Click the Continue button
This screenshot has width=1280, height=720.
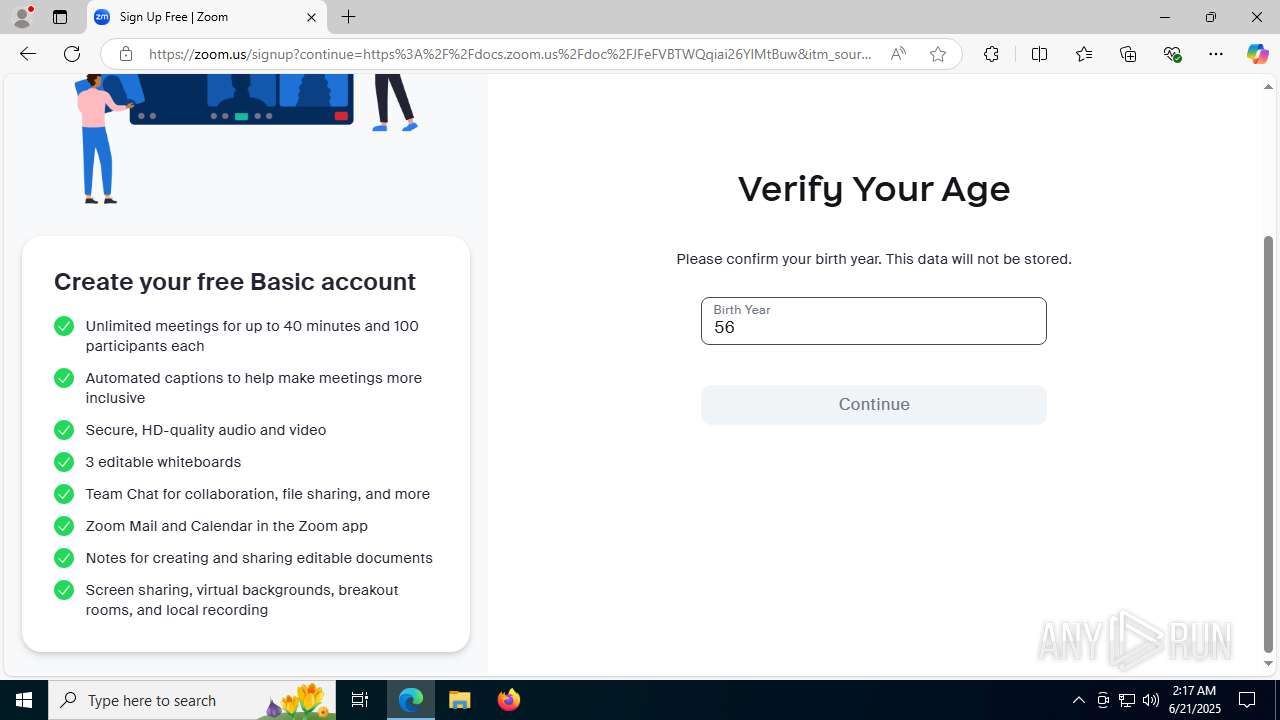pos(873,405)
